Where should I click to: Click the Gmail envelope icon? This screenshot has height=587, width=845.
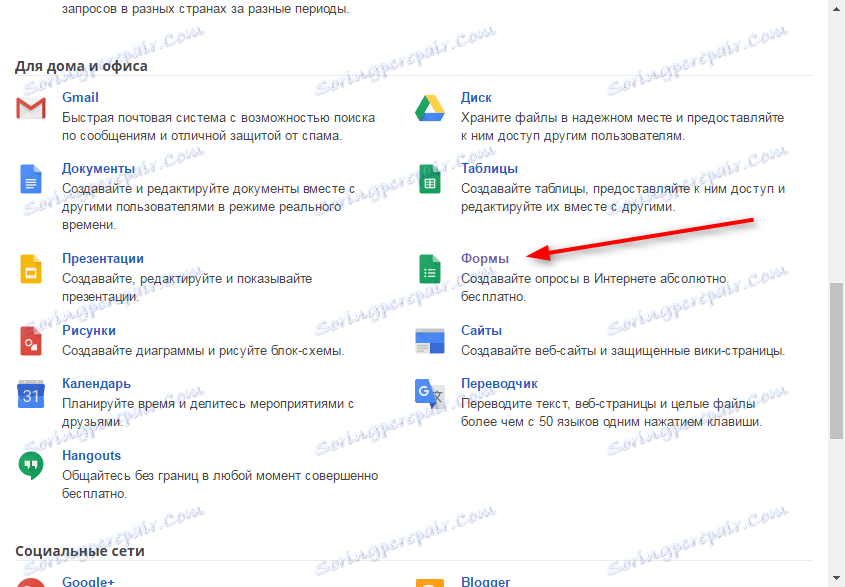point(31,108)
